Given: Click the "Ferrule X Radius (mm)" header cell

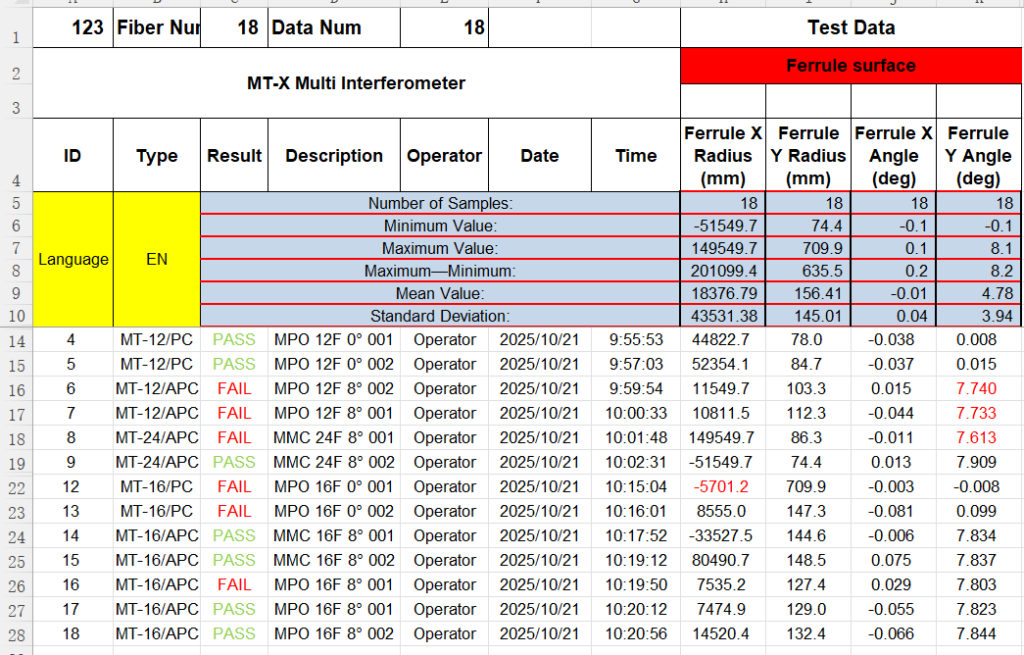Looking at the screenshot, I should (722, 155).
